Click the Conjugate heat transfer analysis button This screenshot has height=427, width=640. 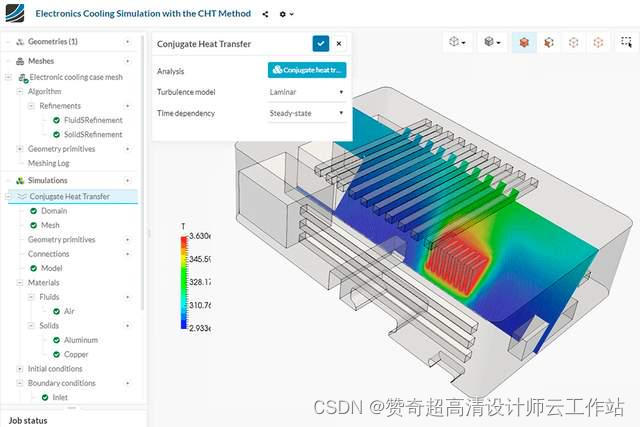pos(307,70)
